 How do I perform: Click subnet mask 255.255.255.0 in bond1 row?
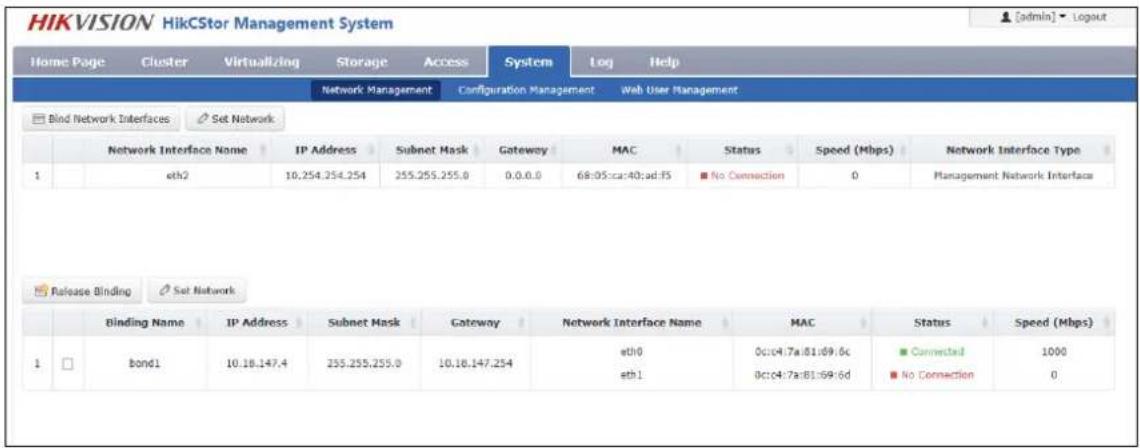[364, 363]
